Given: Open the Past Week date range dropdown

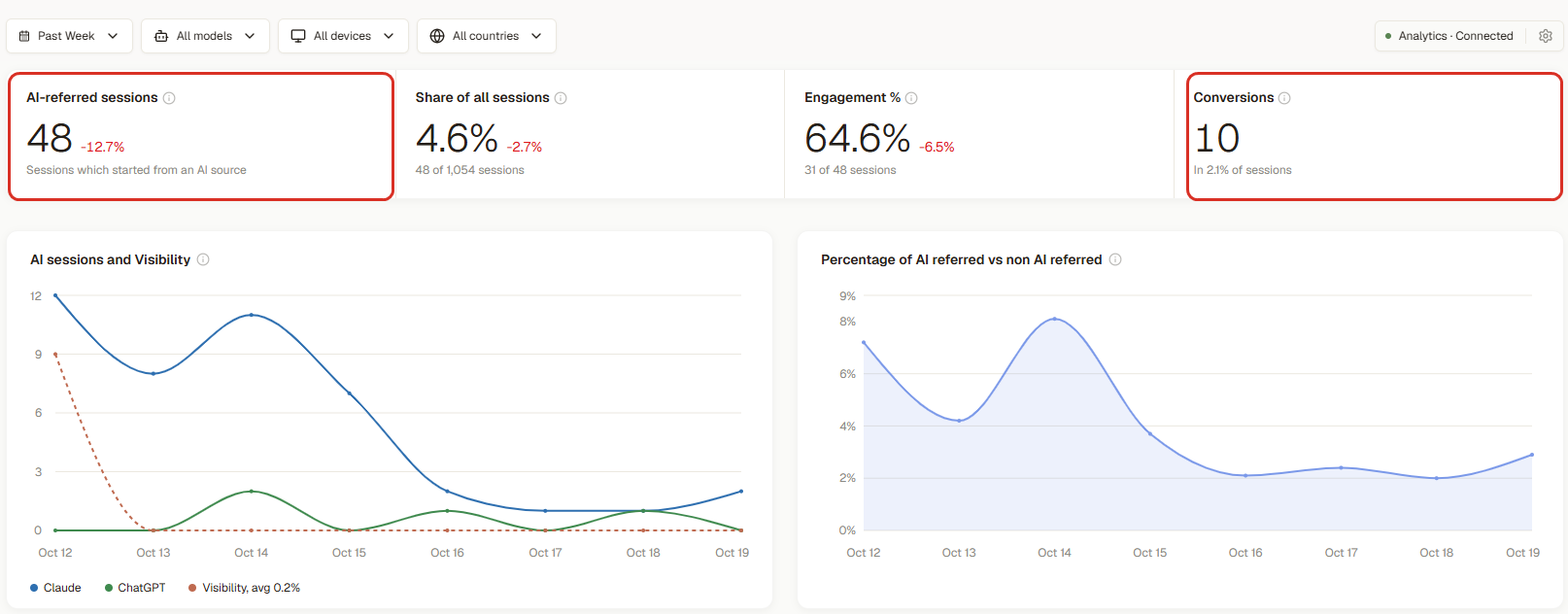Looking at the screenshot, I should pos(70,36).
